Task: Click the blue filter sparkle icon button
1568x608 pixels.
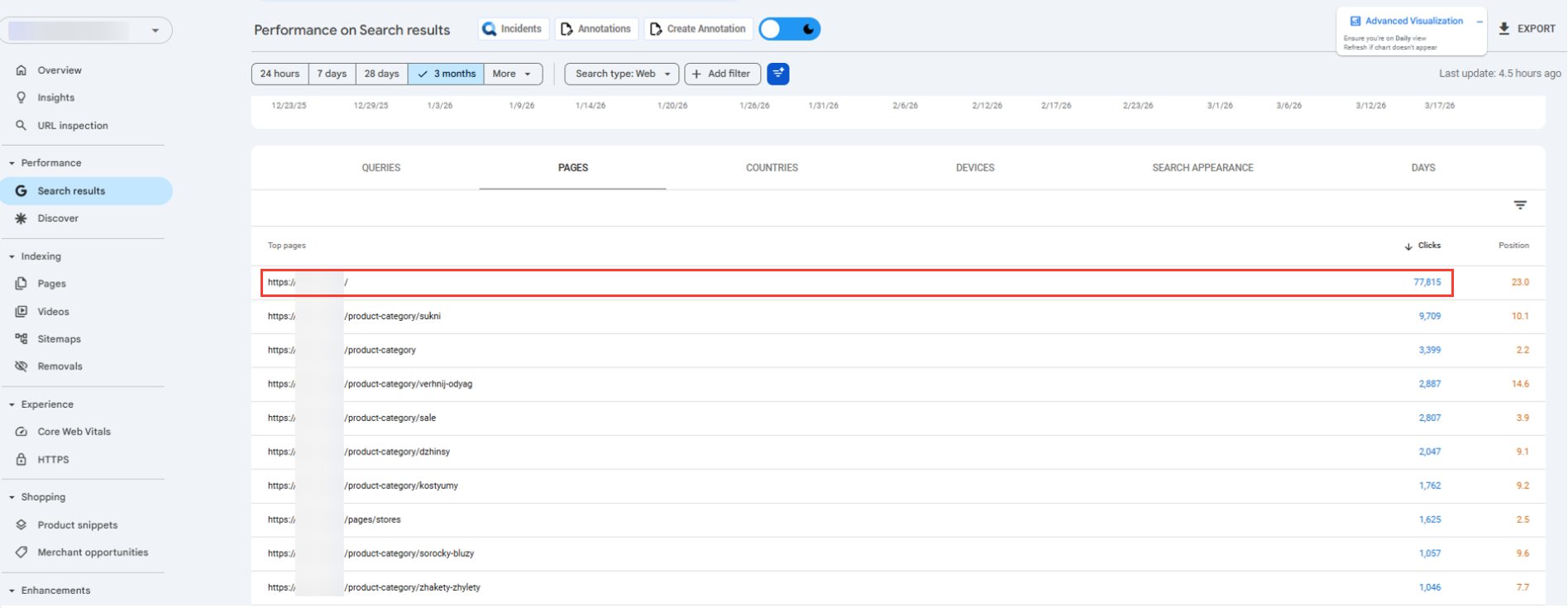Action: click(x=778, y=74)
